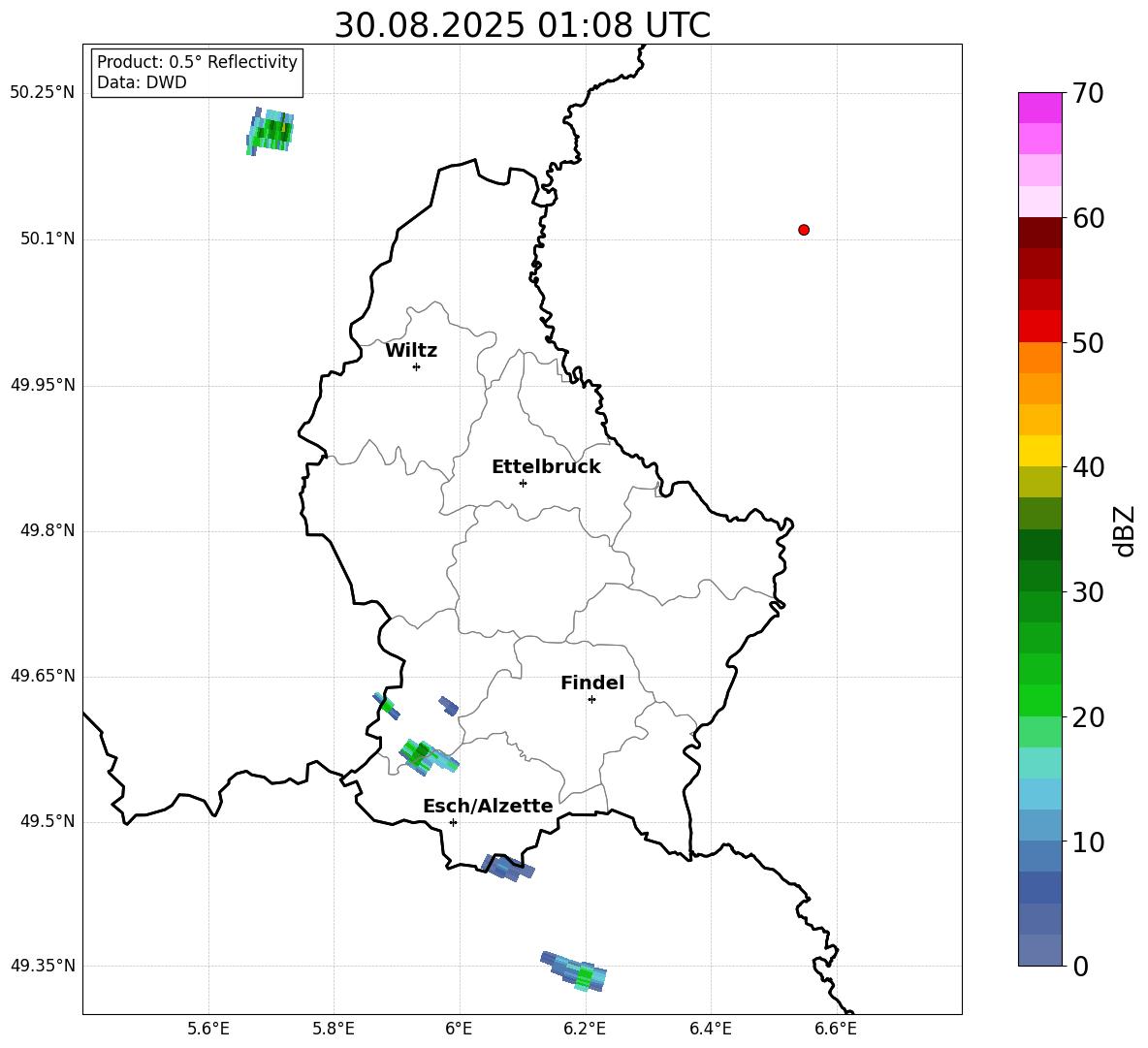
Task: Click the Findel station cross marker
Action: [x=591, y=700]
